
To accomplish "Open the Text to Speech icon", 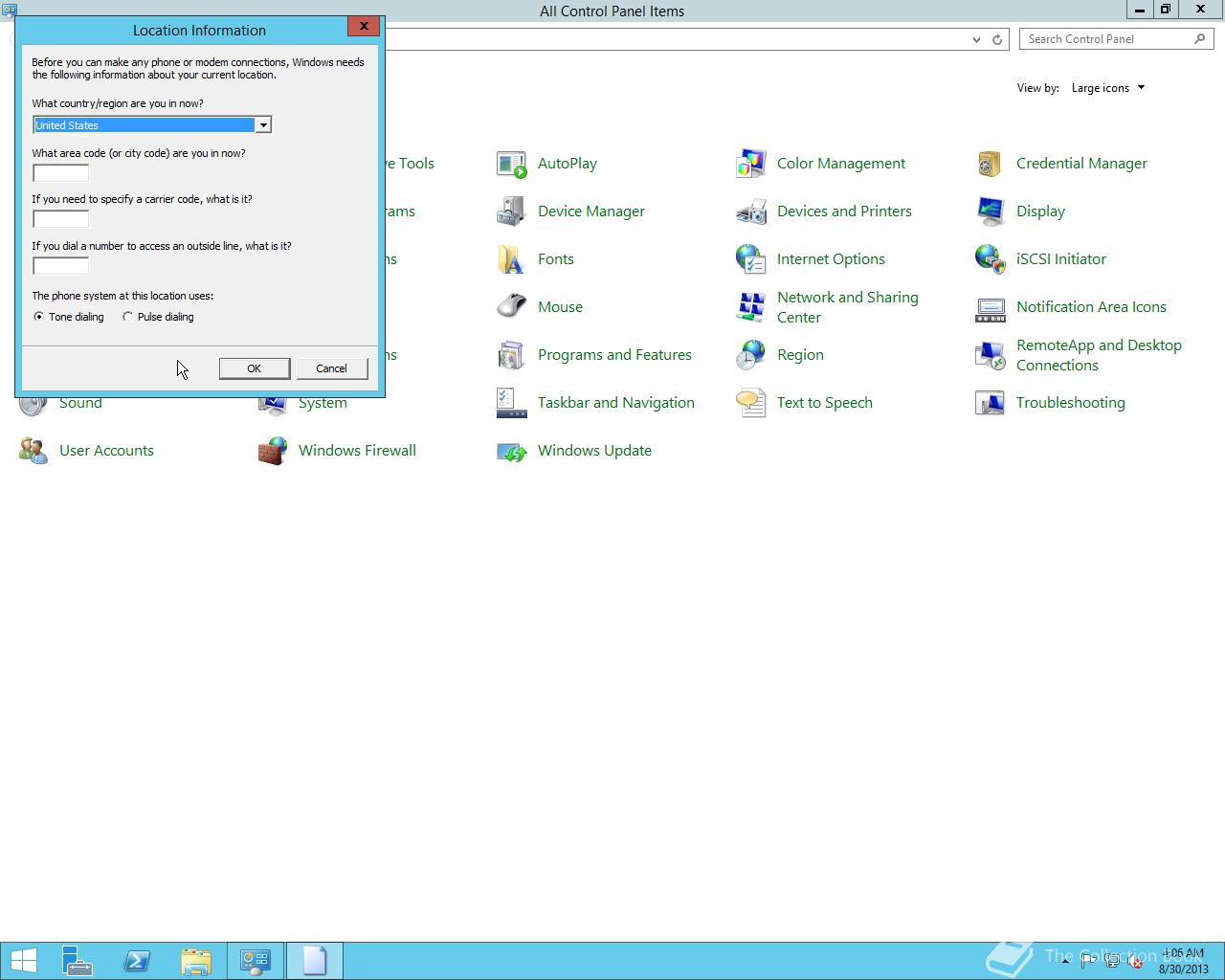I will 751,403.
